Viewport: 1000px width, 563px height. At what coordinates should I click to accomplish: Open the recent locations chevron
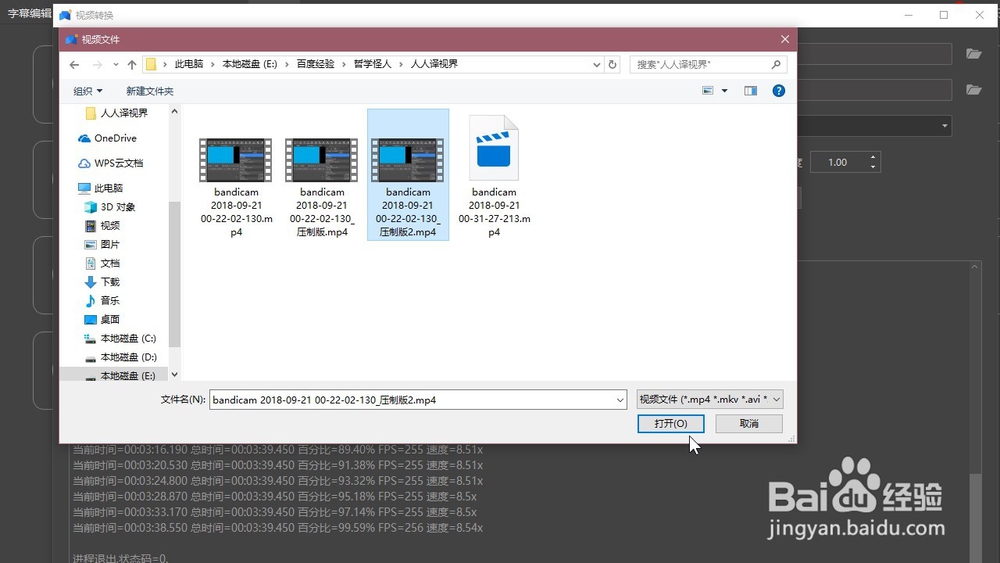click(x=115, y=64)
